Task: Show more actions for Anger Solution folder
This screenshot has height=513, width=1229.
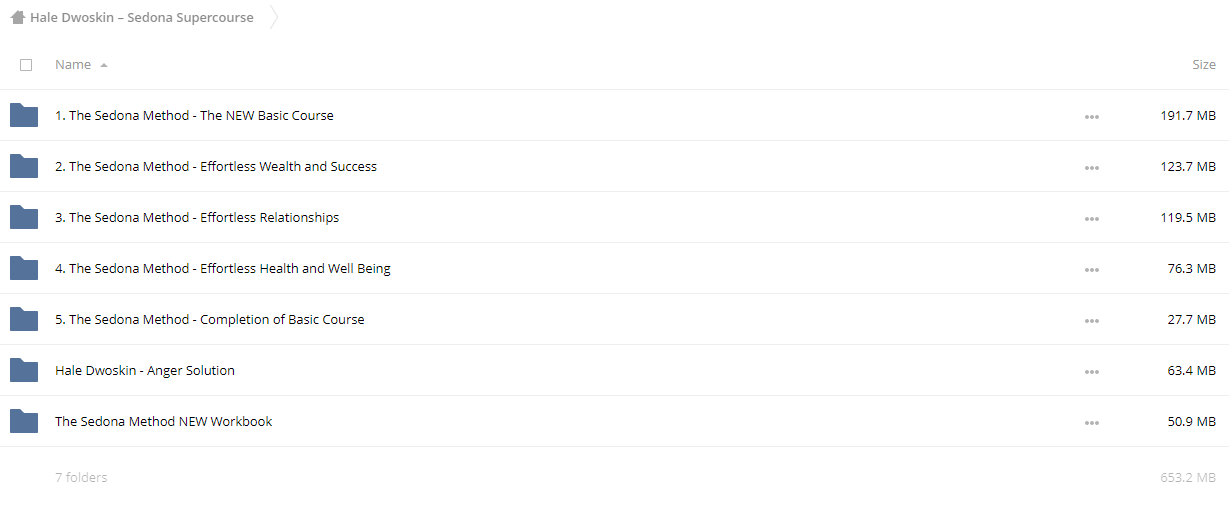Action: click(x=1091, y=371)
